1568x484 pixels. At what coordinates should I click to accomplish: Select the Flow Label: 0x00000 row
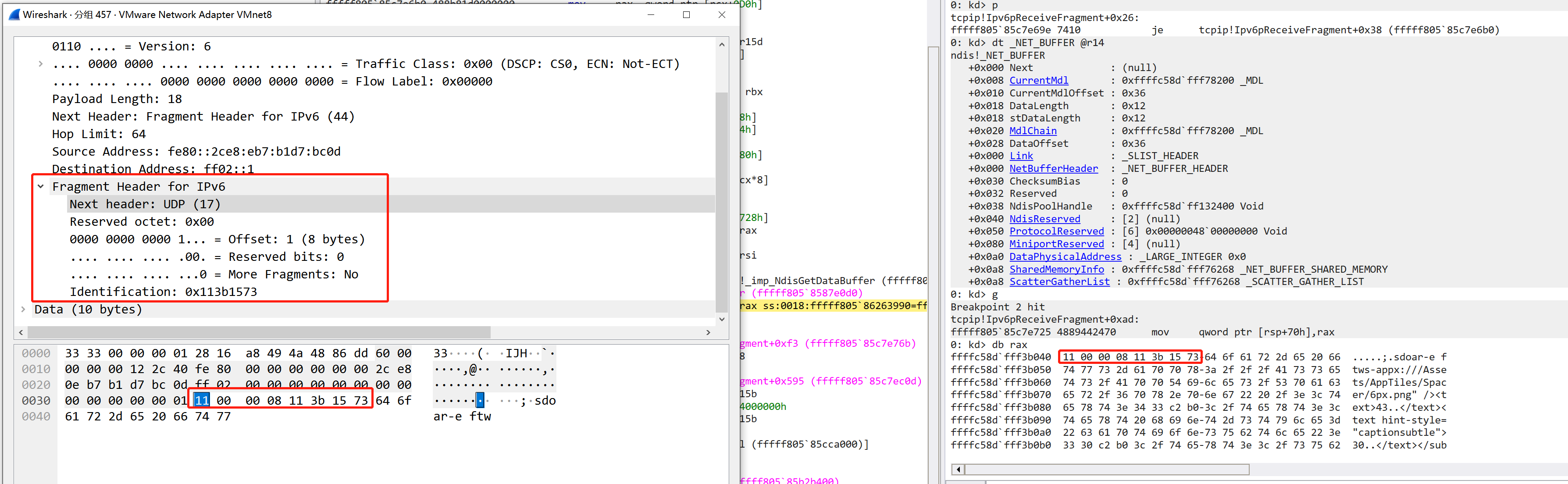(366, 82)
